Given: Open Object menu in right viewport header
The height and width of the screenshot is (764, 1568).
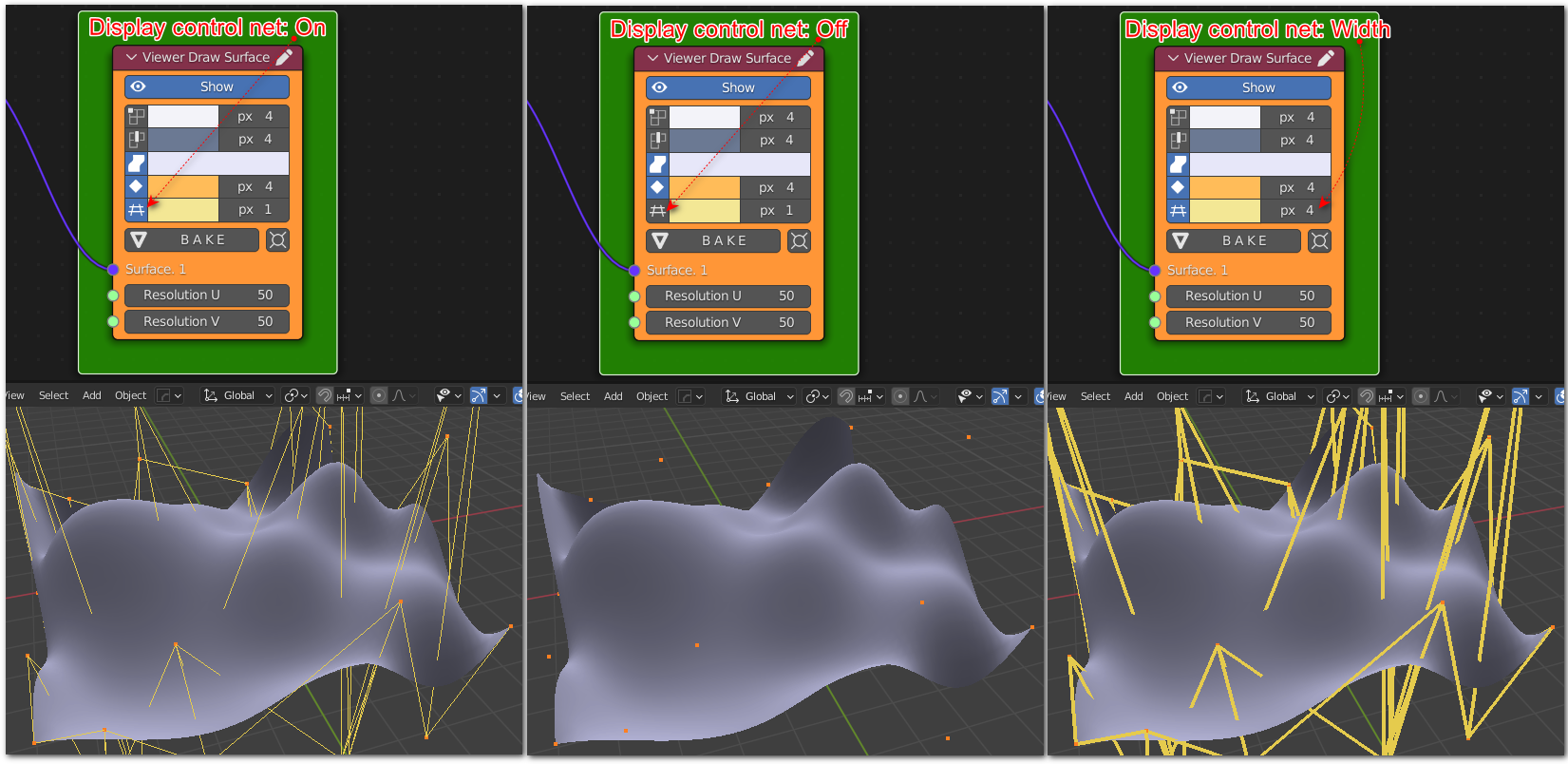Looking at the screenshot, I should (1173, 396).
